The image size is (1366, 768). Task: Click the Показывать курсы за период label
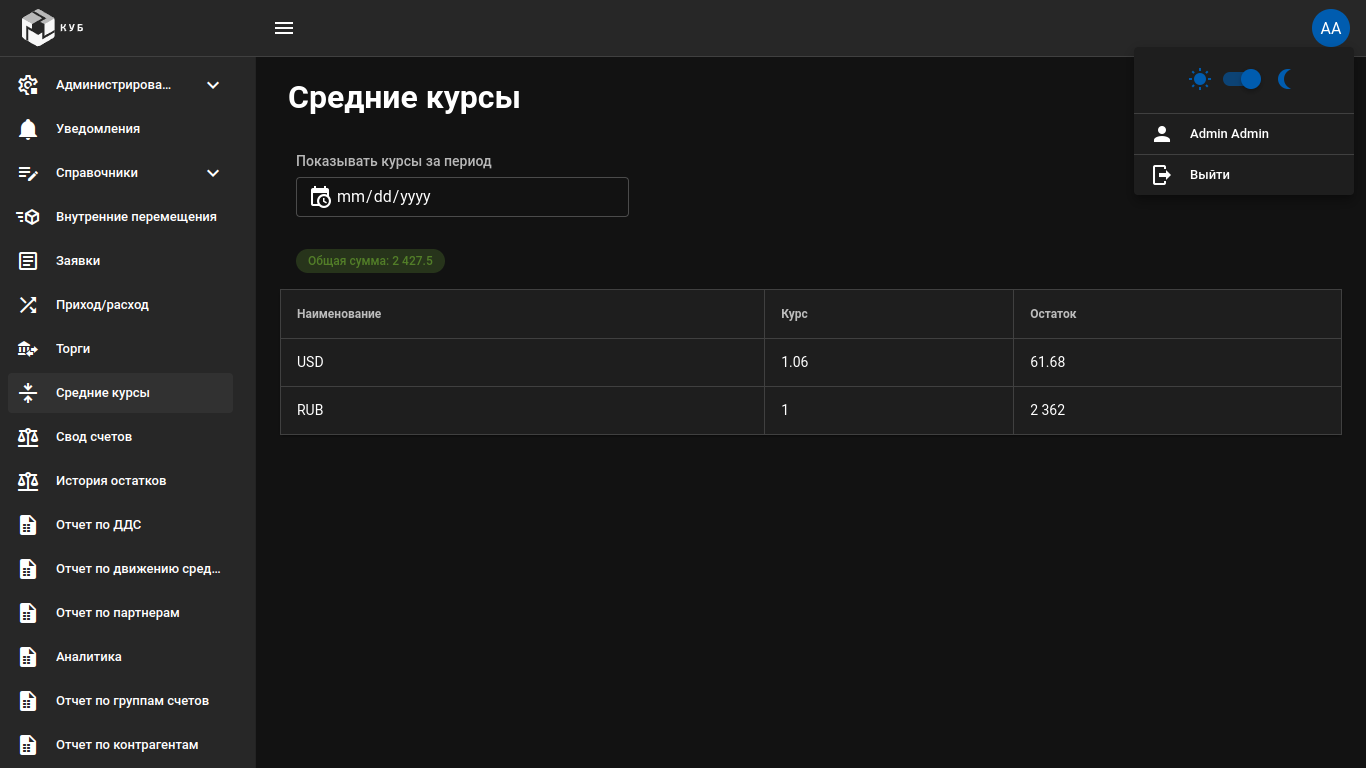pyautogui.click(x=394, y=161)
